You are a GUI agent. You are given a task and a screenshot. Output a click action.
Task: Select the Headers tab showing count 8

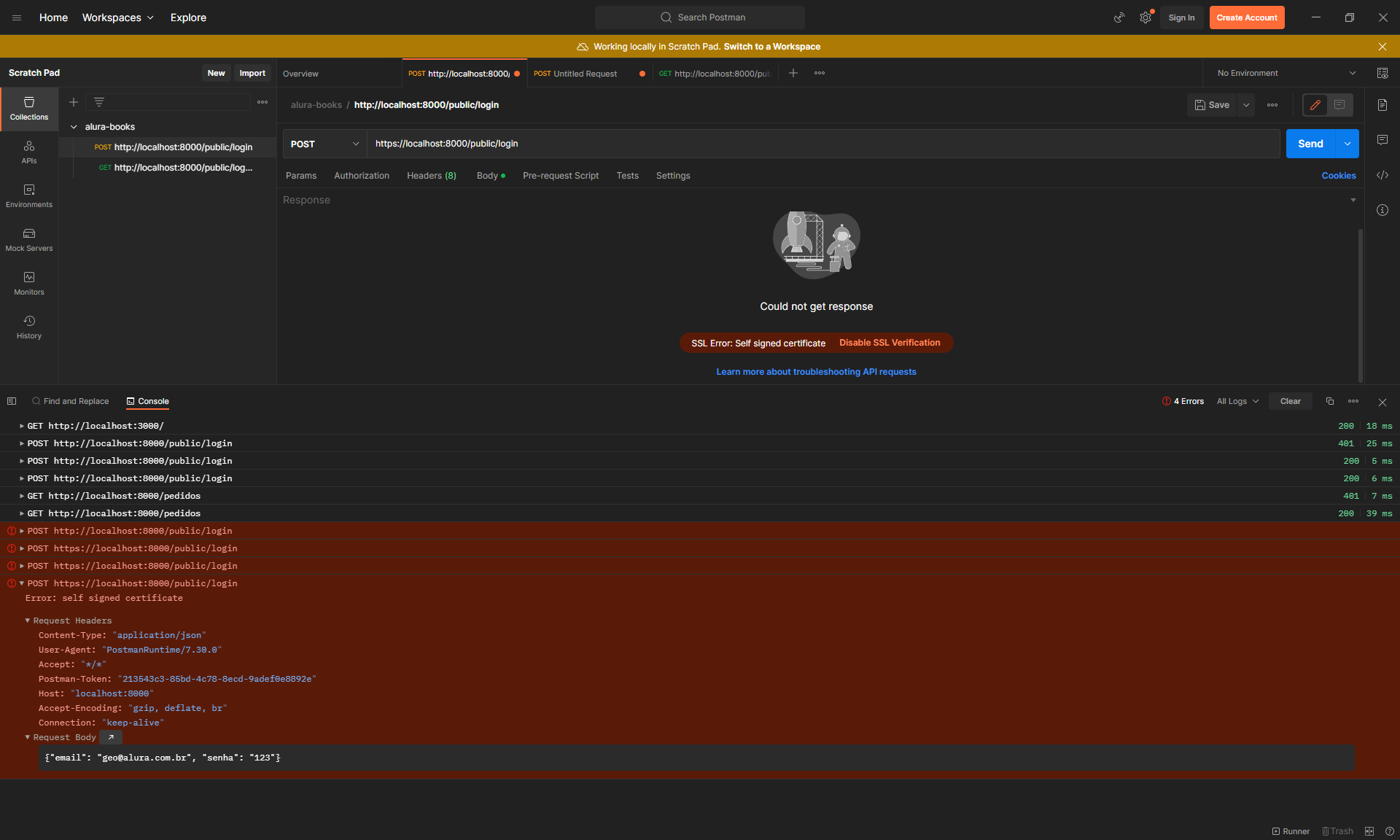432,175
